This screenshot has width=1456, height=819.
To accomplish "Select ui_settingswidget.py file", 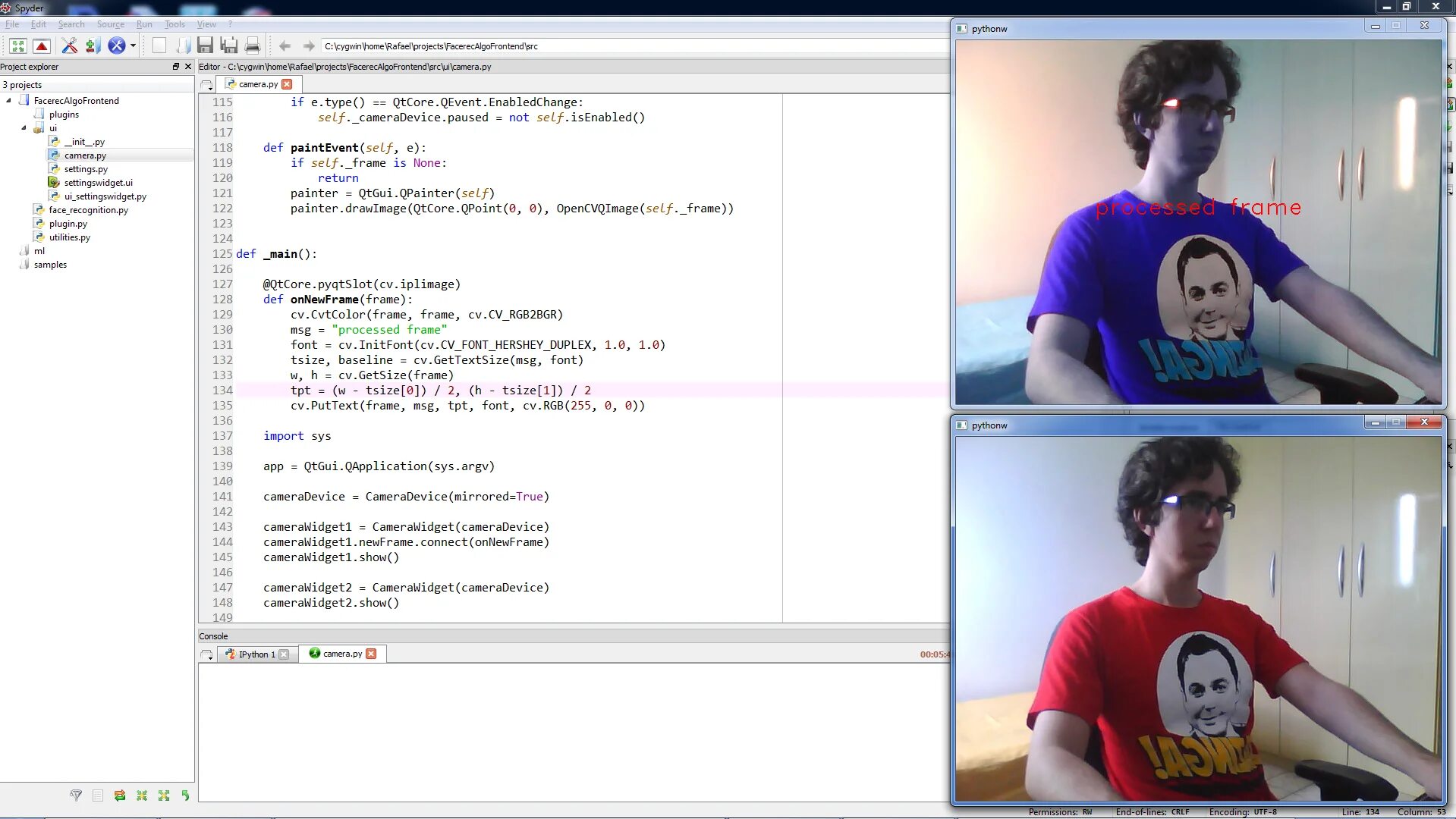I will click(105, 196).
